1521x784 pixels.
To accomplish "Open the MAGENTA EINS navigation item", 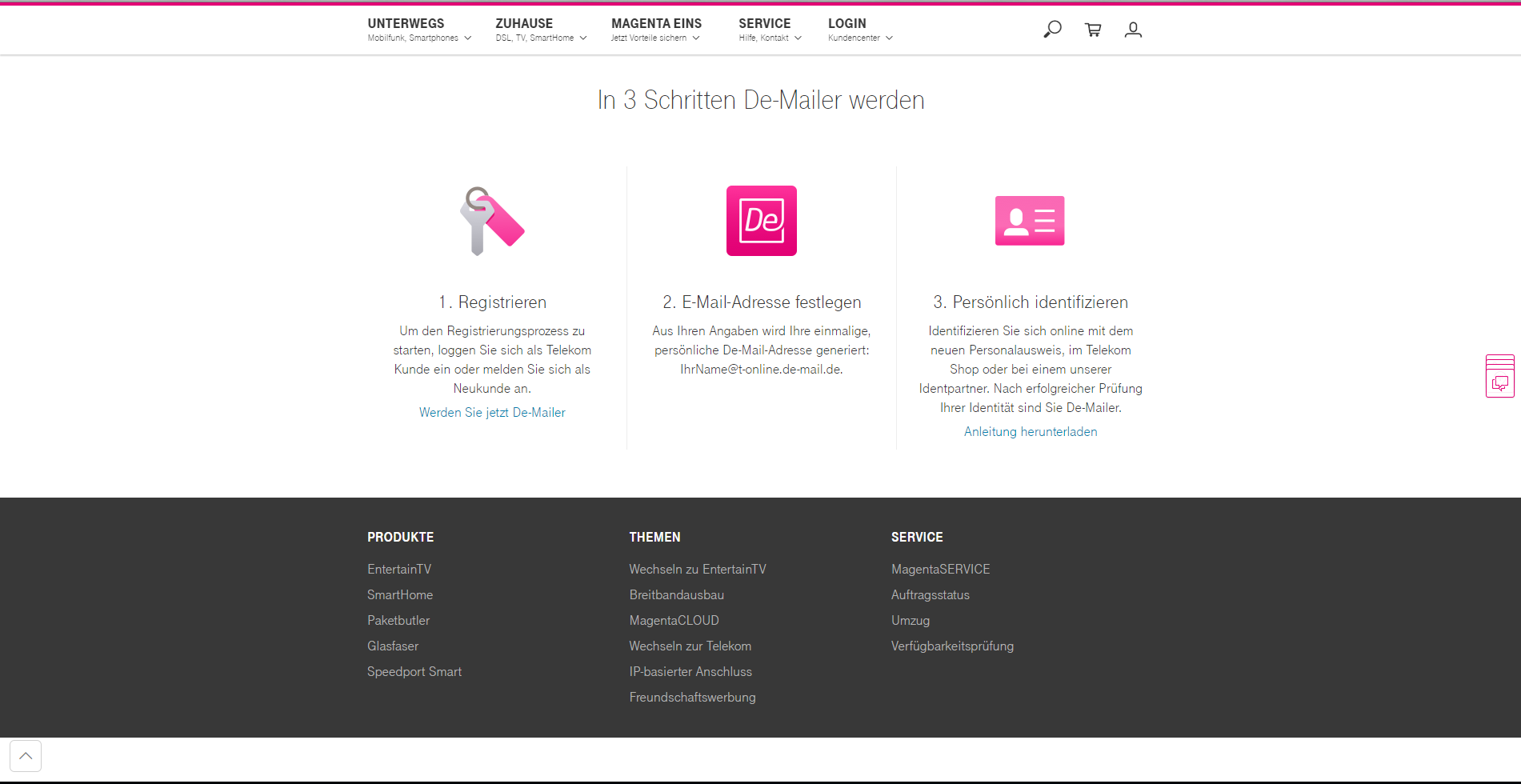I will click(x=657, y=23).
